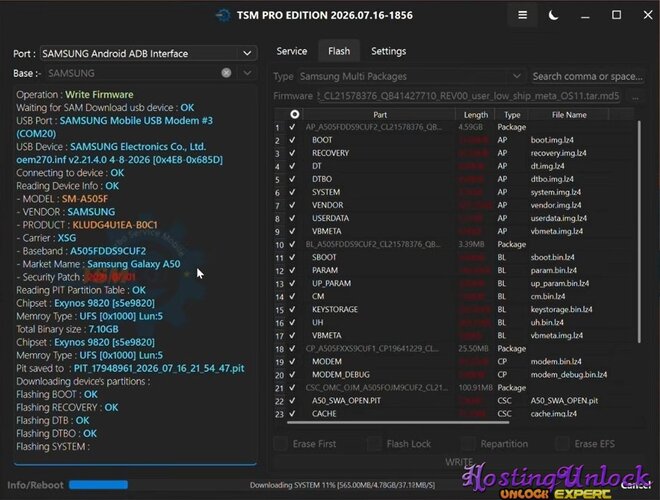This screenshot has height=500, width=660.
Task: Click the keystorage.bin.lz4 file name
Action: tap(561, 309)
